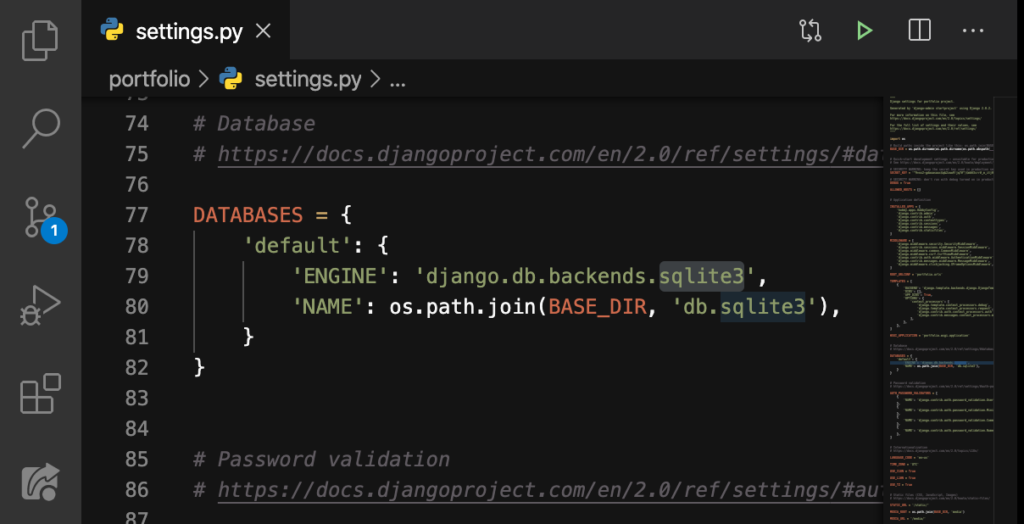Click the # Database comment
Image resolution: width=1024 pixels, height=524 pixels.
[254, 123]
